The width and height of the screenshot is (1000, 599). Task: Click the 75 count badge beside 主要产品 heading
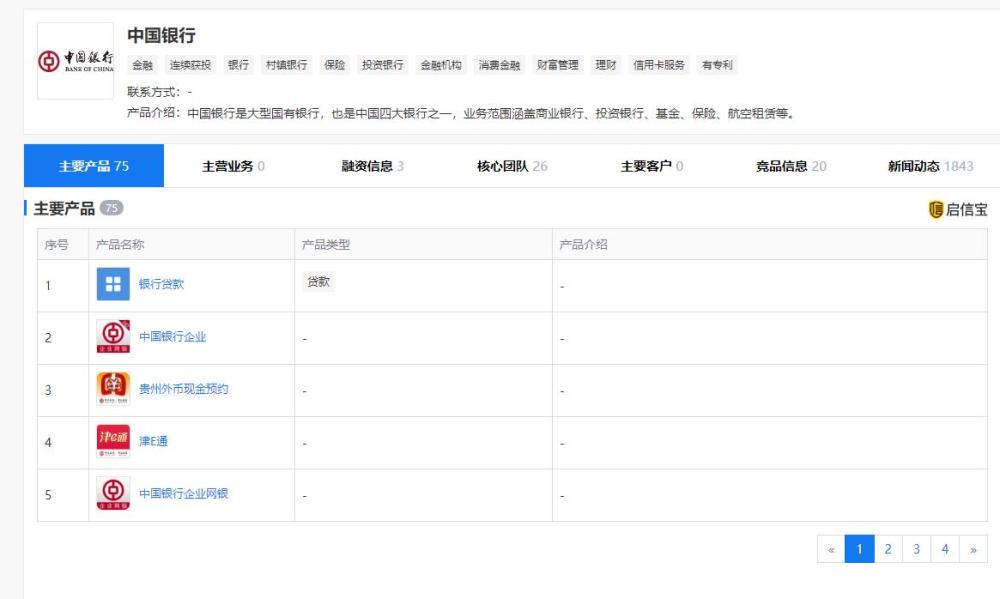pyautogui.click(x=112, y=208)
